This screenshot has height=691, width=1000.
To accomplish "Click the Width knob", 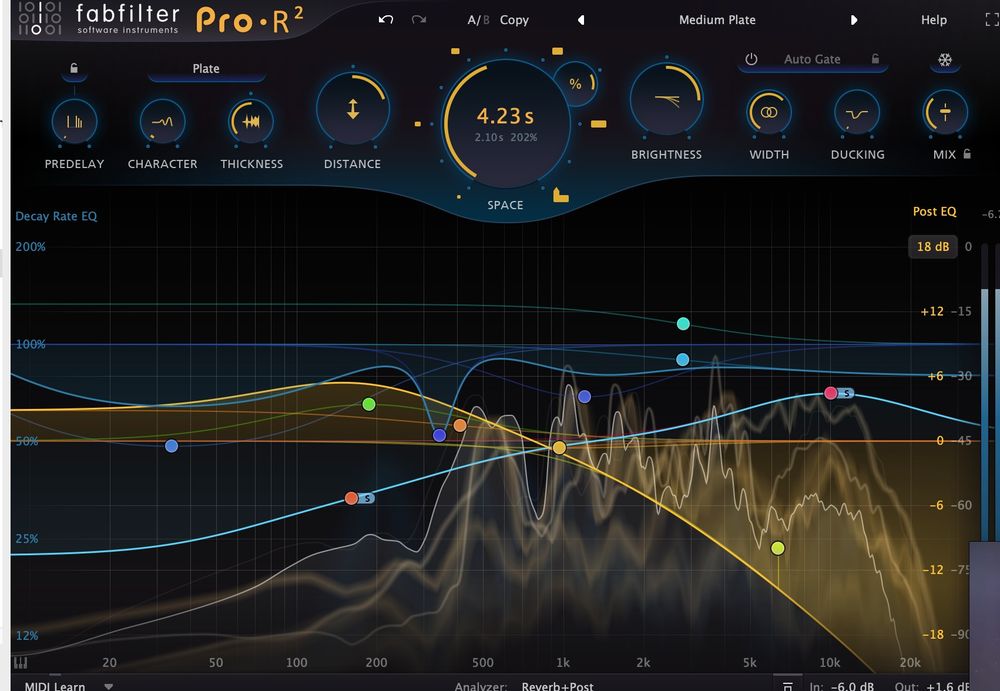I will [x=769, y=112].
